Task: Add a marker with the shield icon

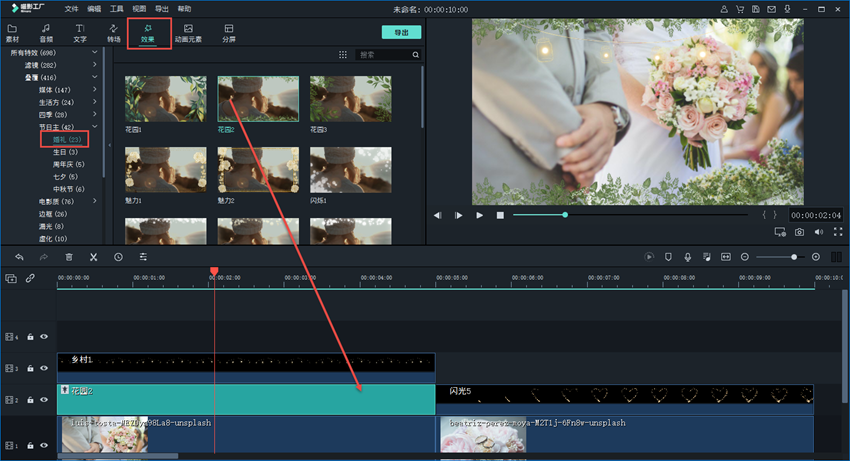Action: (x=668, y=257)
